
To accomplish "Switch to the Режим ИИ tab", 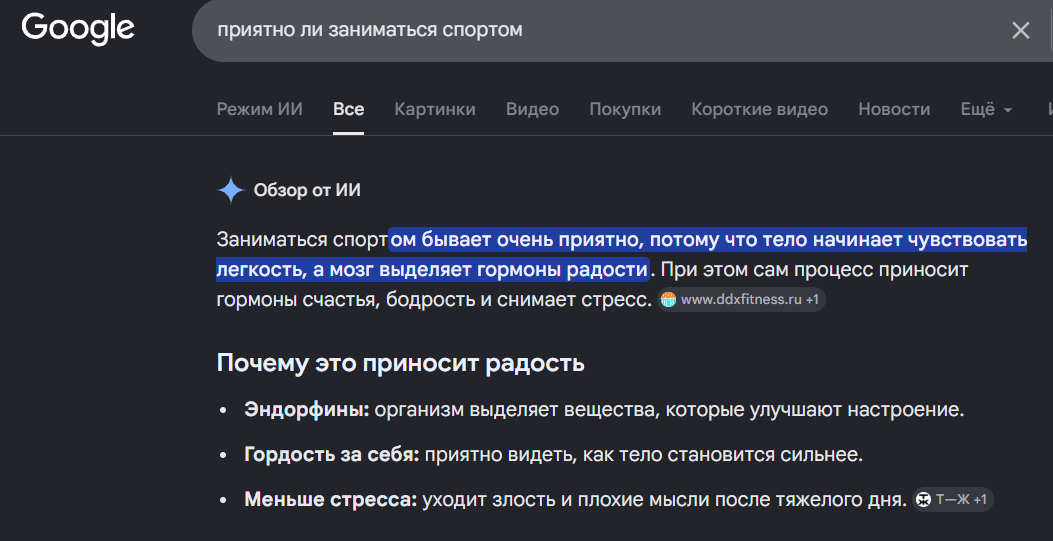I will 259,109.
